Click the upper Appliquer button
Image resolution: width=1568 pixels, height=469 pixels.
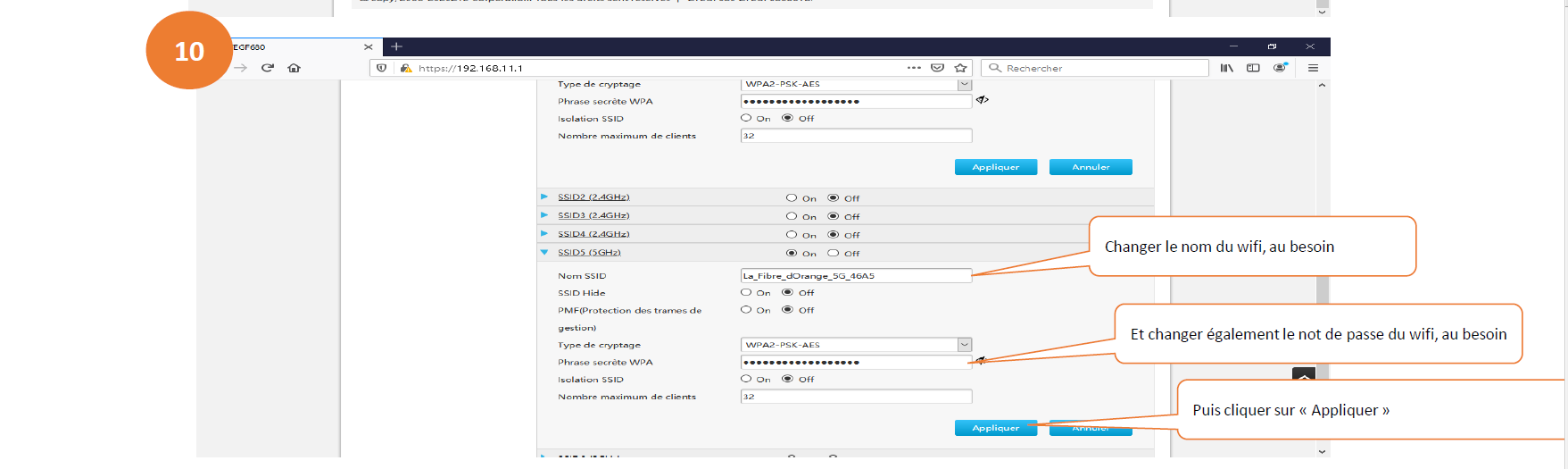click(x=995, y=167)
